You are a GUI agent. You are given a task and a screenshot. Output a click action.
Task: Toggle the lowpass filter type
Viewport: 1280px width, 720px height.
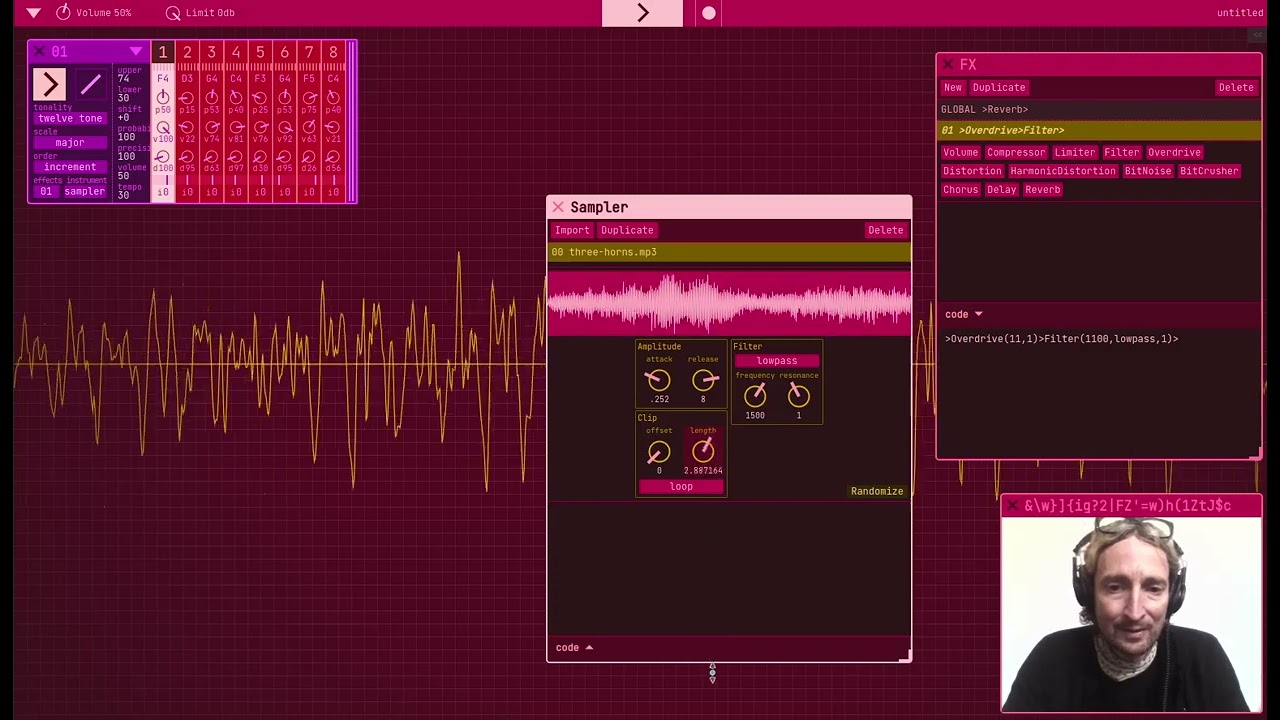tap(777, 360)
